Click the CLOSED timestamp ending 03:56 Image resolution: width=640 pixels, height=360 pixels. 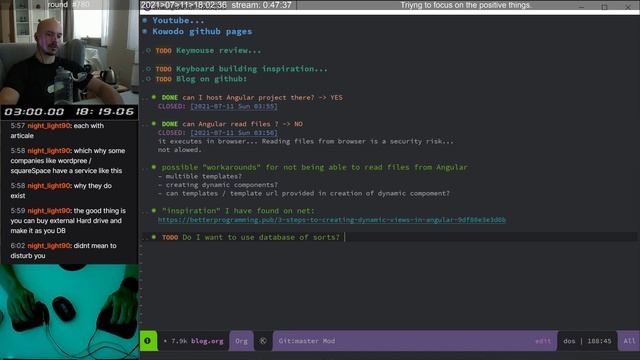click(234, 133)
